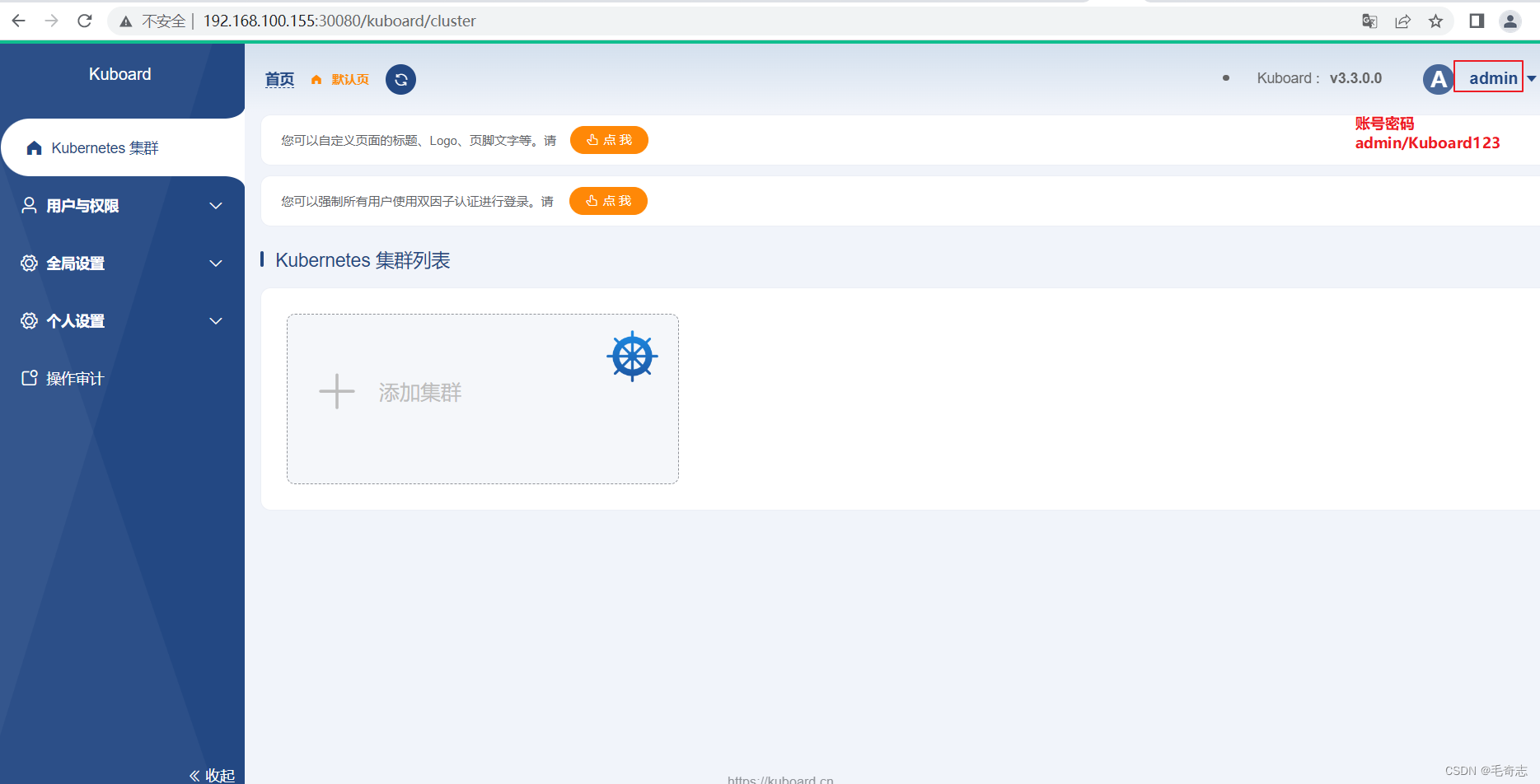Viewport: 1540px width, 784px height.
Task: Click the admin username
Action: 1493,78
